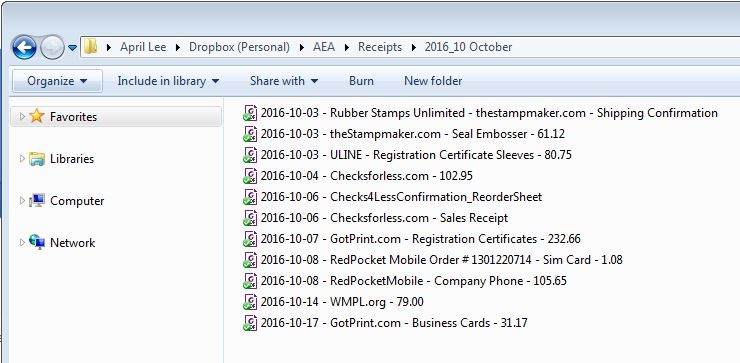Open the Share with menu

pos(284,81)
